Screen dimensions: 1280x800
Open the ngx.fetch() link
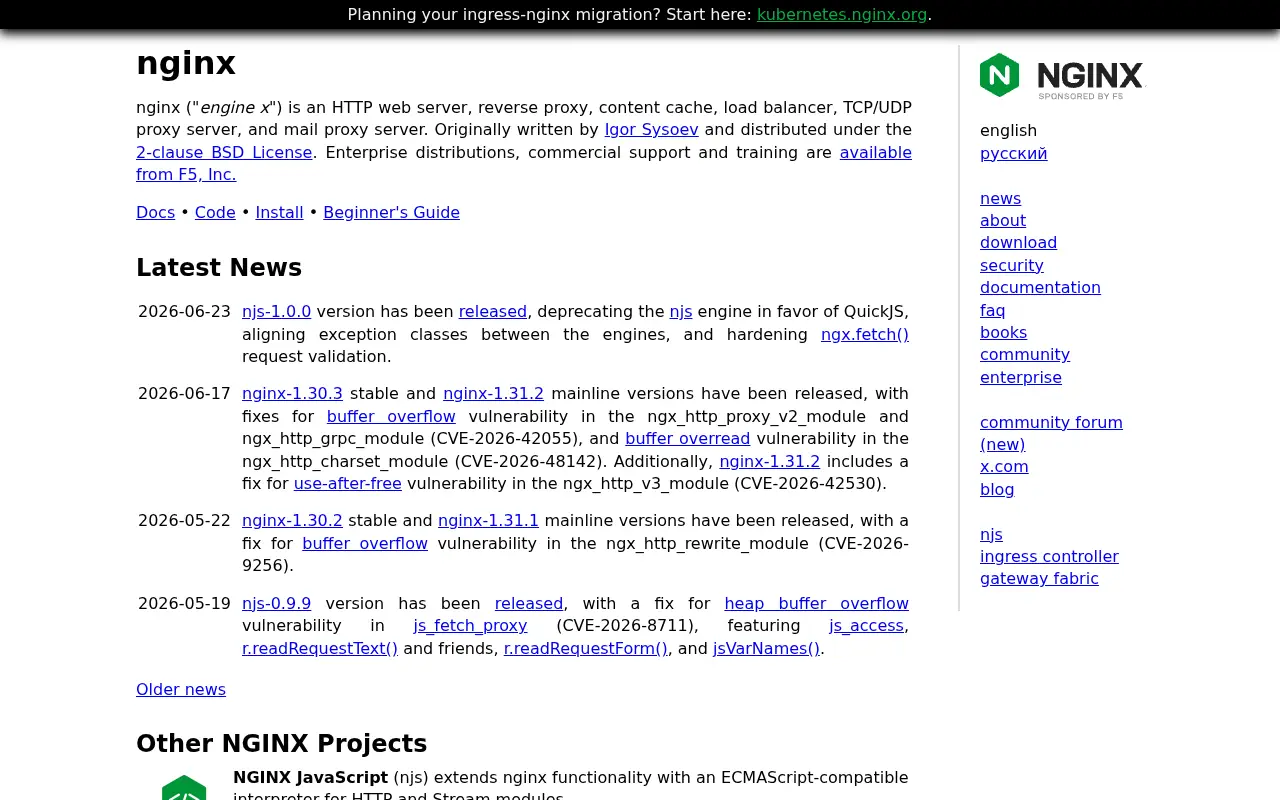point(865,334)
